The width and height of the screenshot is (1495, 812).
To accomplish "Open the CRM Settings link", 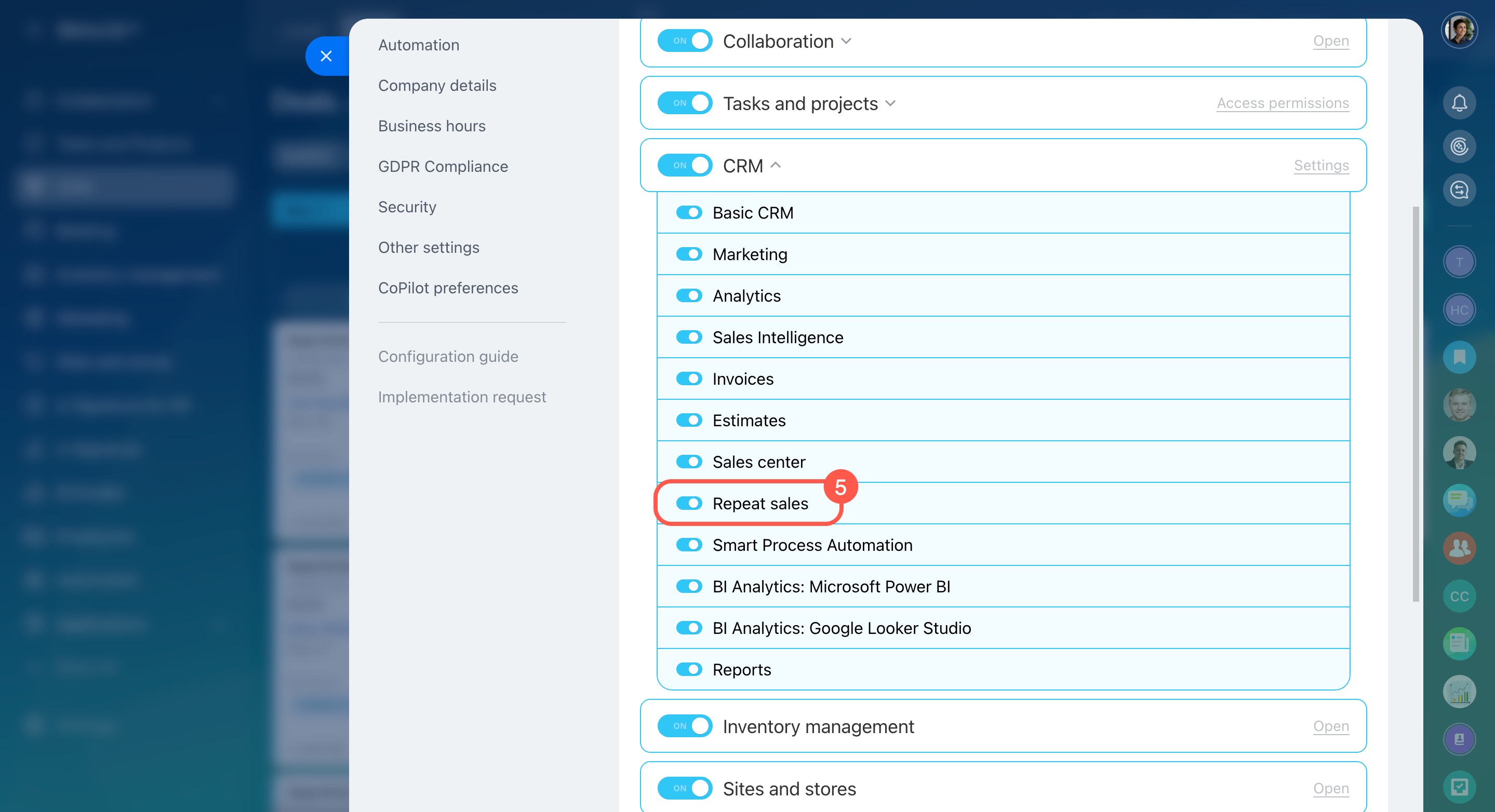I will (x=1321, y=165).
